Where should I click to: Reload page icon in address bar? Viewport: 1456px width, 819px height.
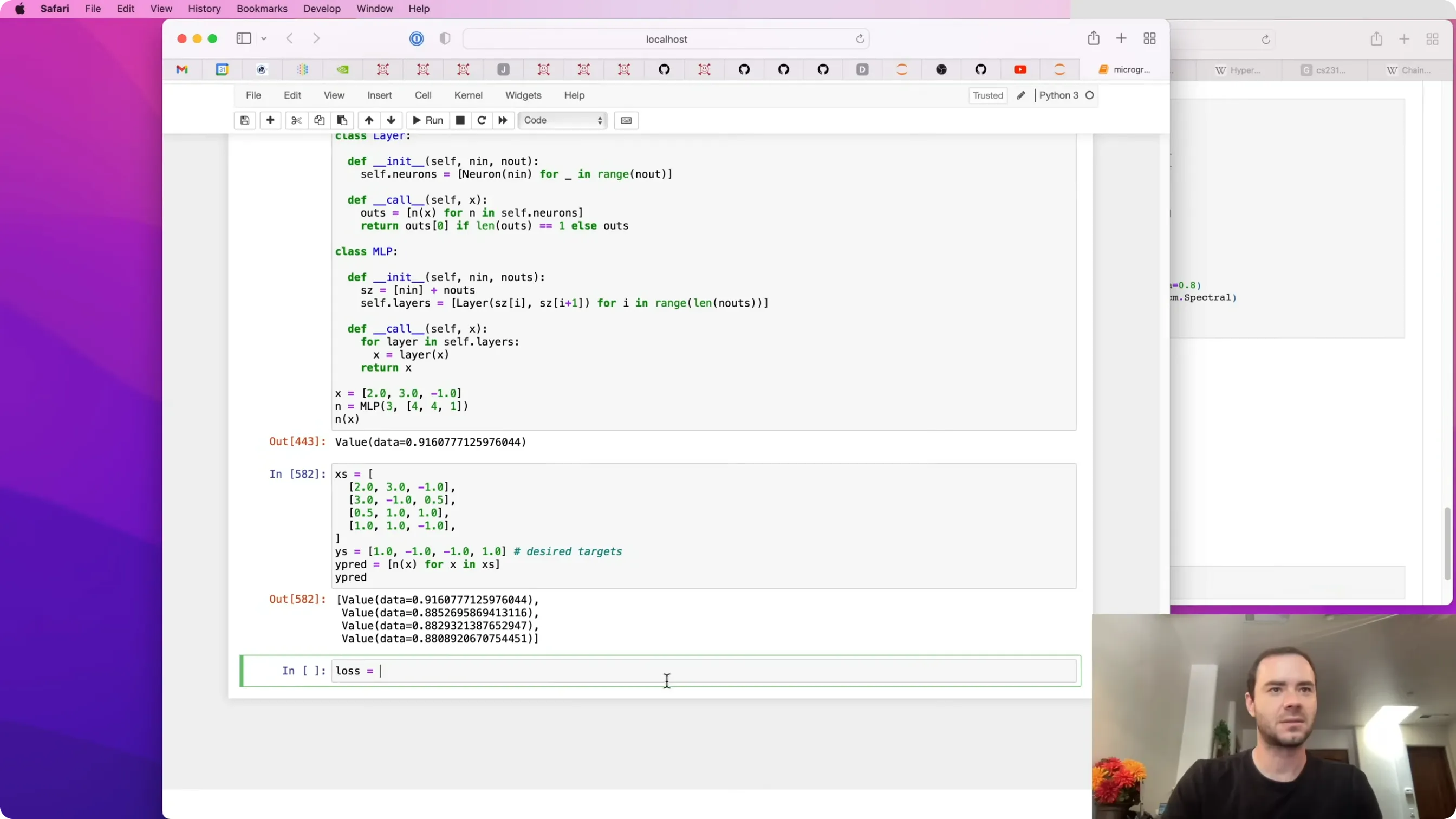(860, 39)
